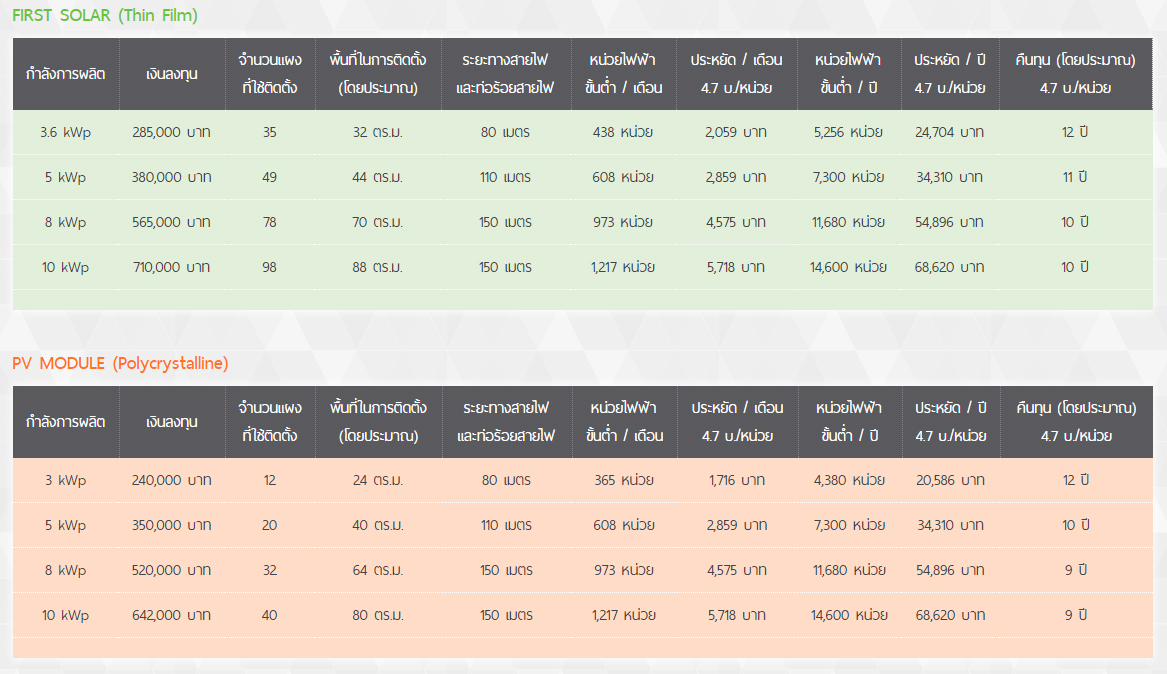Click the "3.6 kWp" capacity cell

[x=65, y=132]
